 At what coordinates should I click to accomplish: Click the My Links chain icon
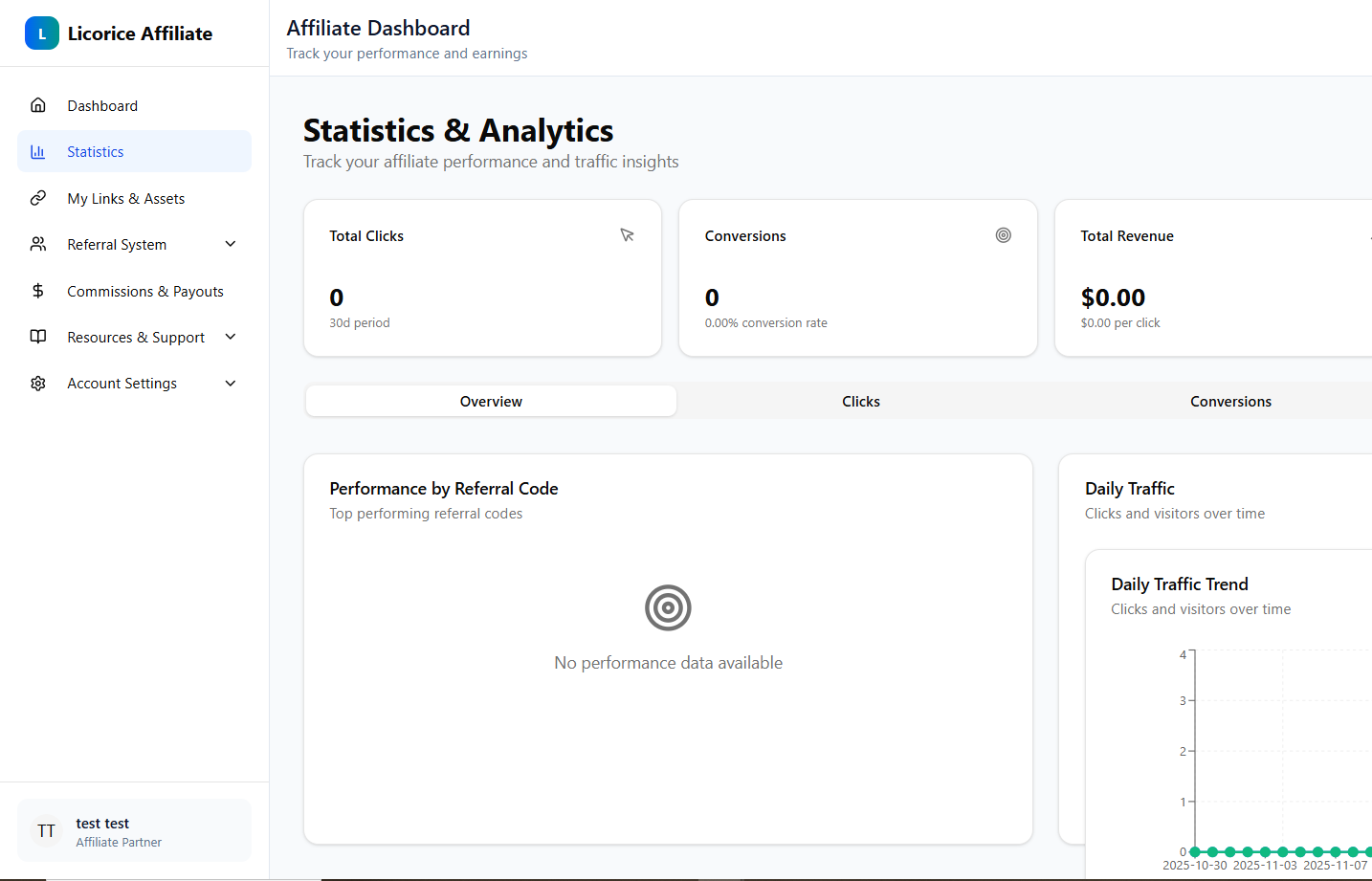38,198
